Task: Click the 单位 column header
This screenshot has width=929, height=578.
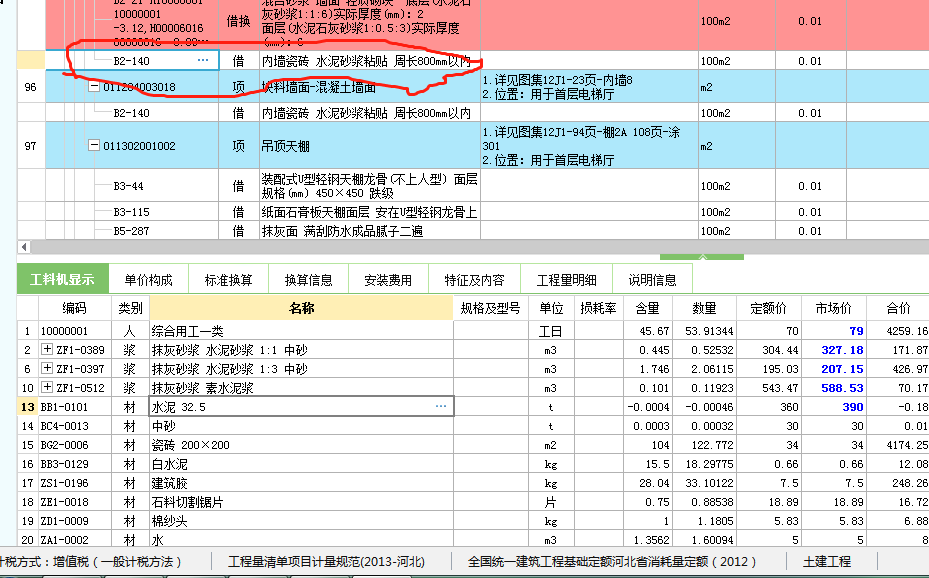Action: [x=551, y=308]
